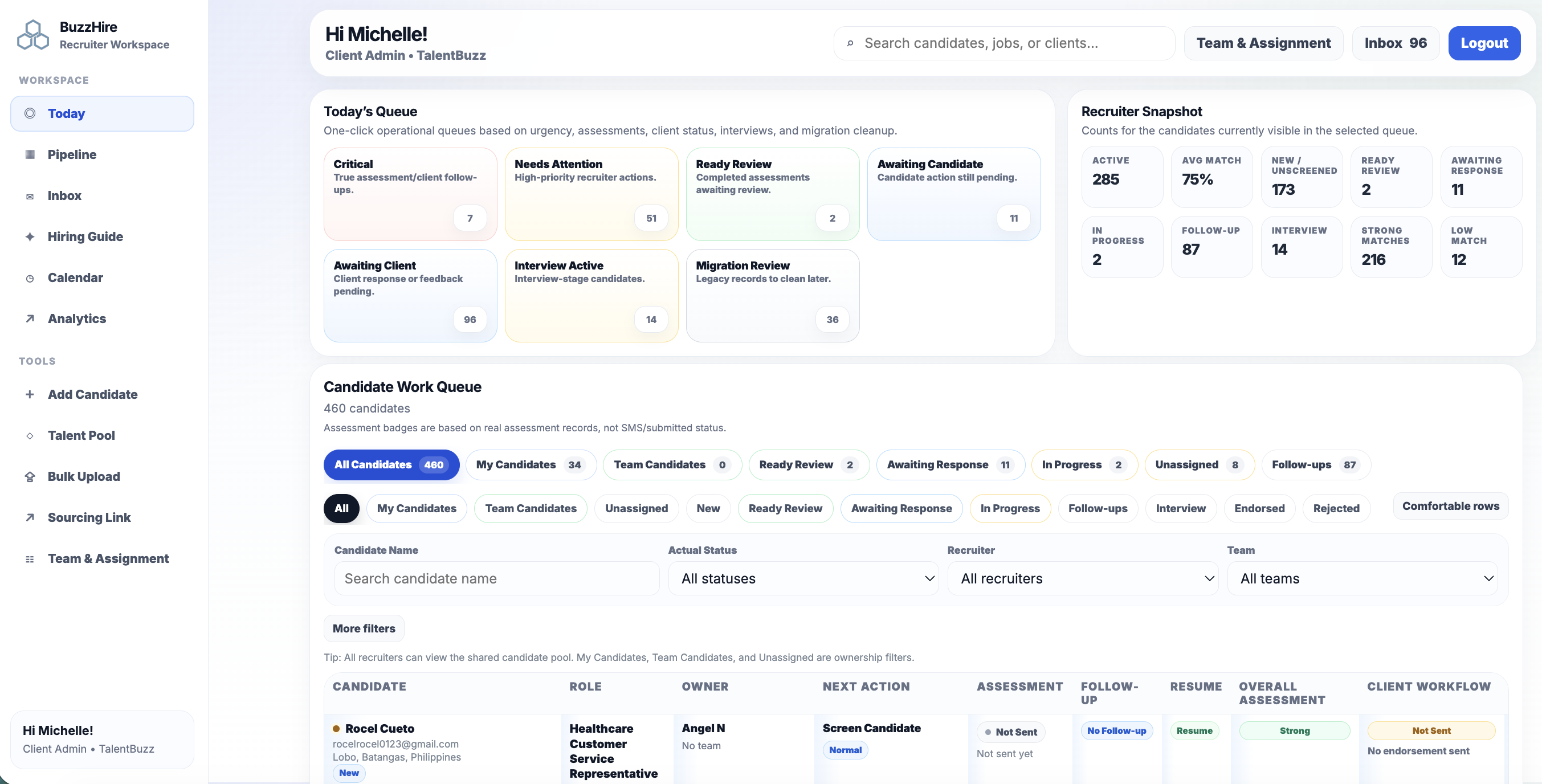Click the Not Sent assessment badge

click(1010, 732)
